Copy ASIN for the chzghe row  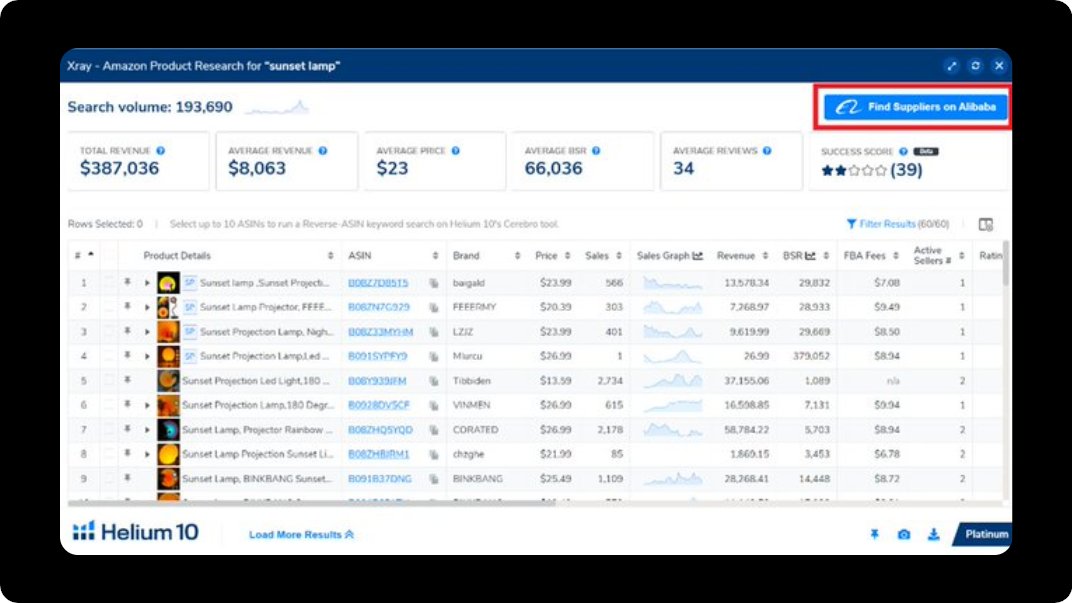point(433,455)
